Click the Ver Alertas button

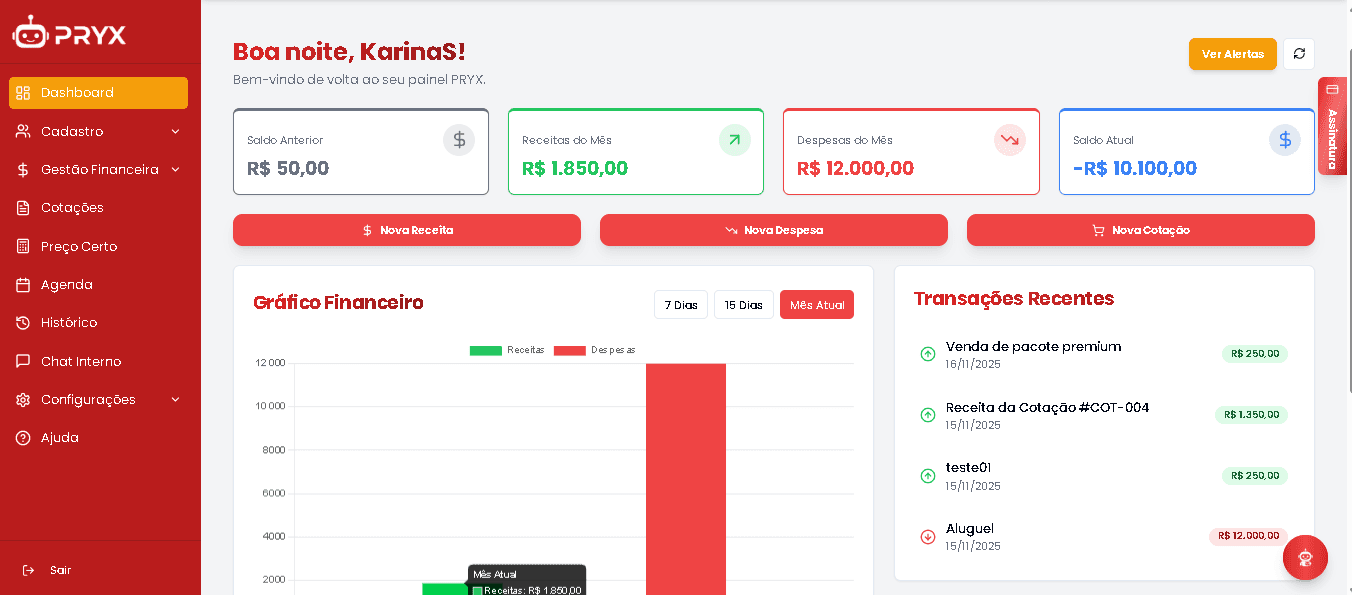1232,53
